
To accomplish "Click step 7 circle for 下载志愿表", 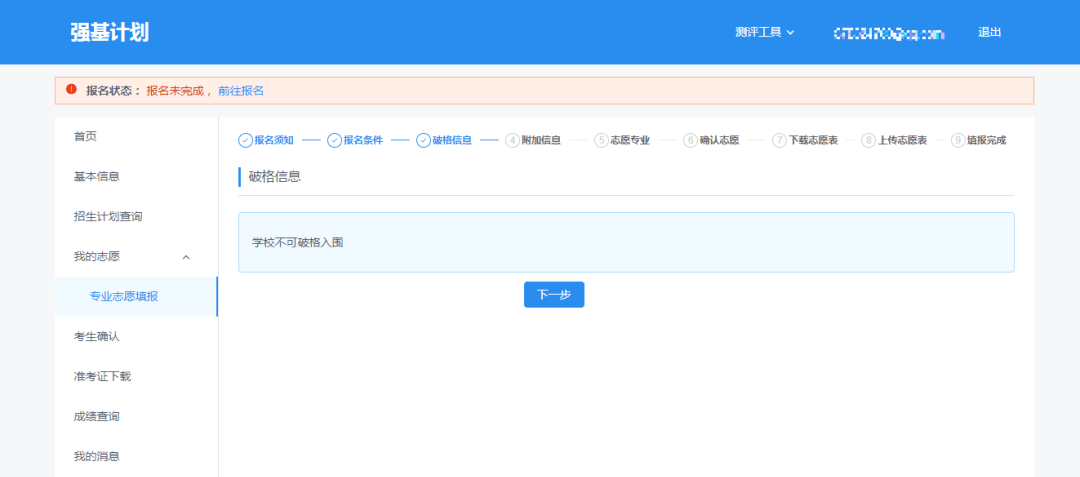I will 779,140.
